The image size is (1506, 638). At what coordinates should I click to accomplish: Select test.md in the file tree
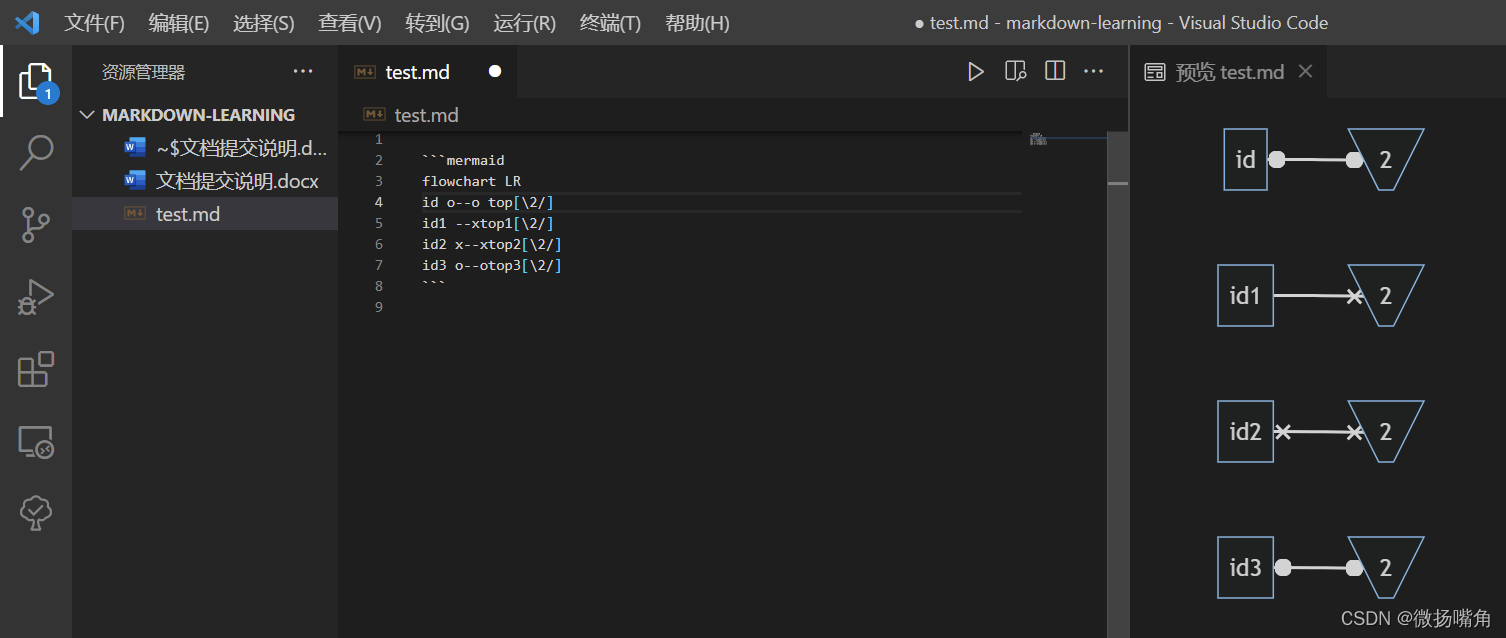(205, 214)
